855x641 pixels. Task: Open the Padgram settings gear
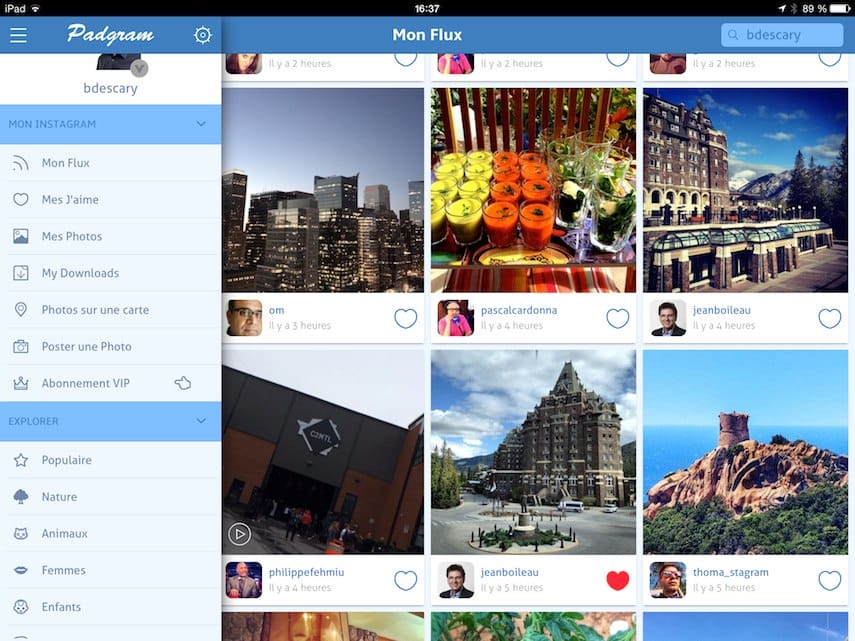pyautogui.click(x=203, y=33)
